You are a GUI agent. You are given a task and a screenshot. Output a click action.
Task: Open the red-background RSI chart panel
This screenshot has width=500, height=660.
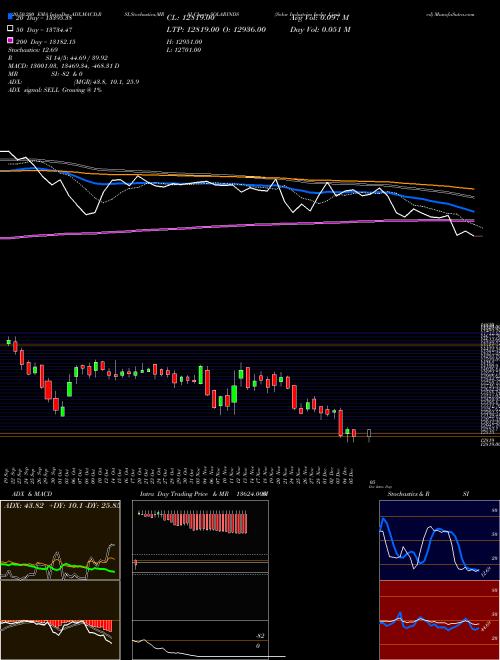[439, 620]
